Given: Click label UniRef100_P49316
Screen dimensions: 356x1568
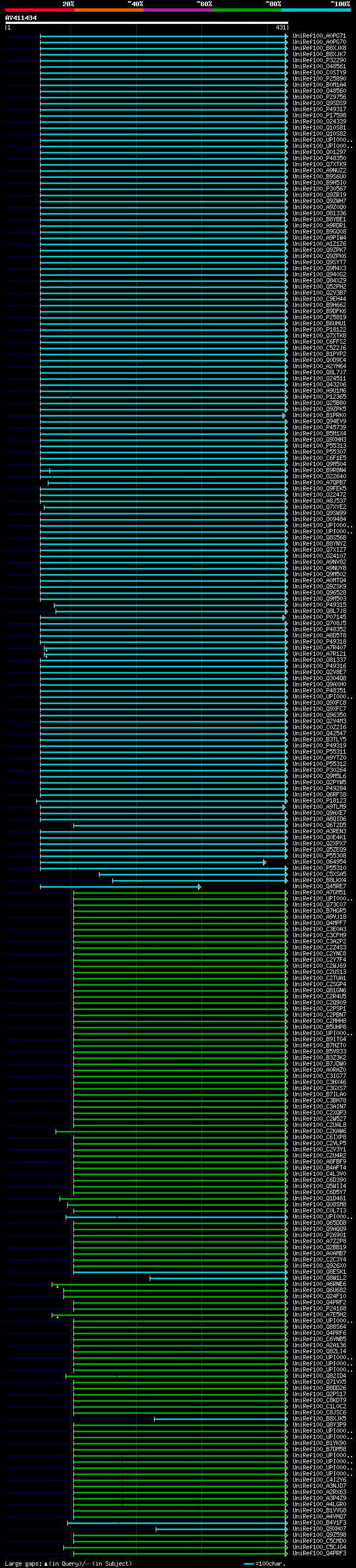Looking at the screenshot, I should coord(319,666).
